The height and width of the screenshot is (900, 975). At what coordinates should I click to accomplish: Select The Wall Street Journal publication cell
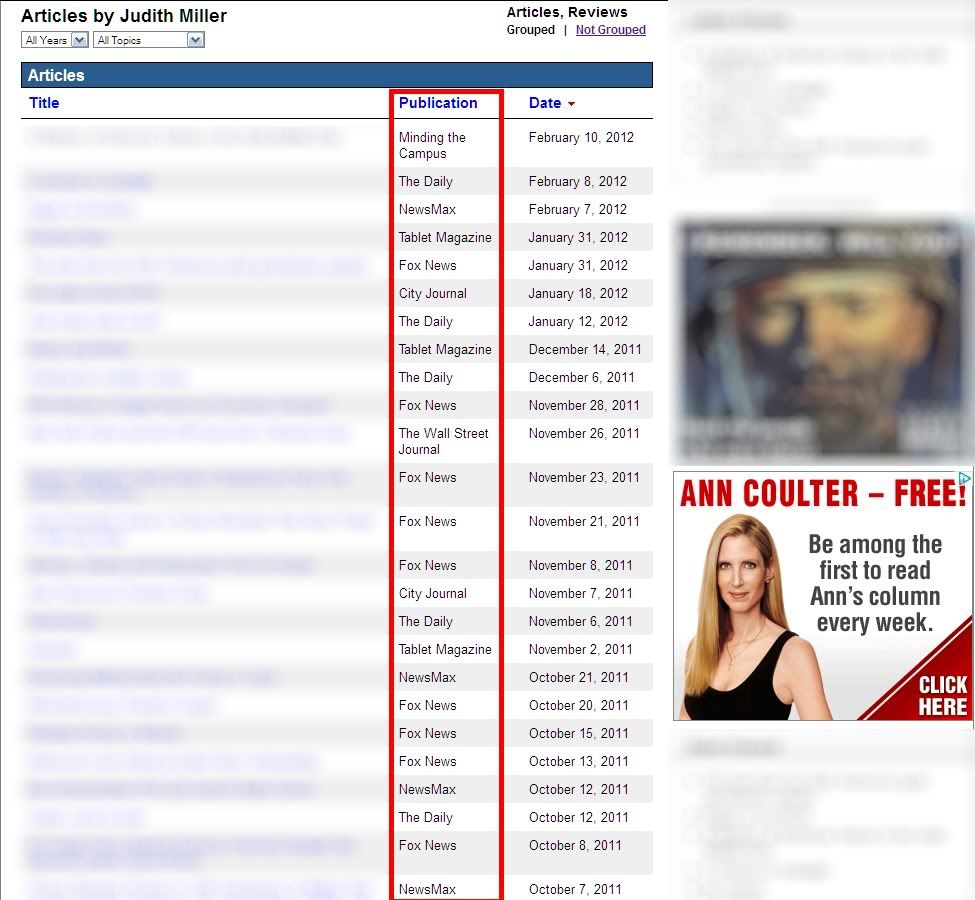point(444,442)
